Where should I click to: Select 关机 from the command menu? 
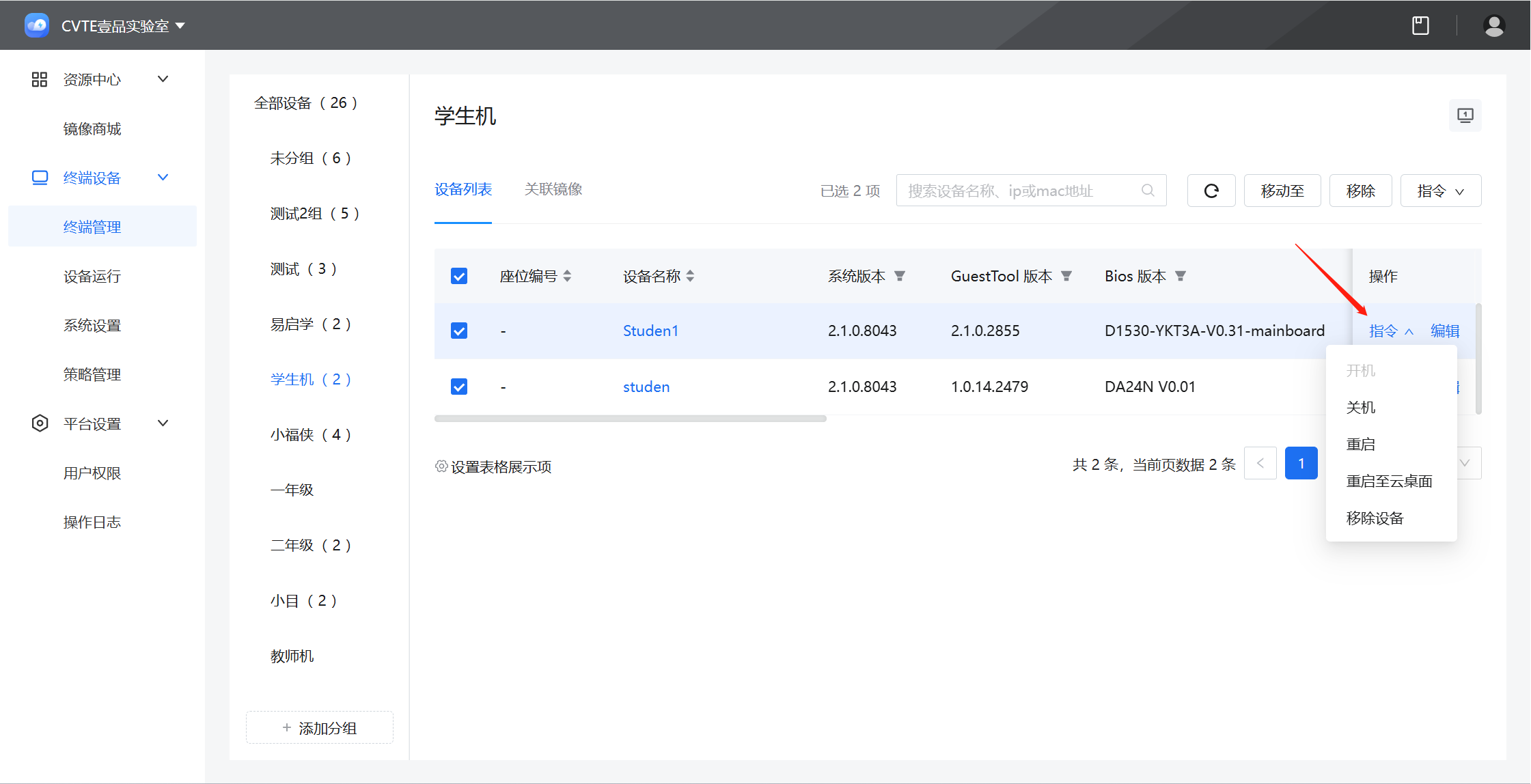(x=1392, y=408)
